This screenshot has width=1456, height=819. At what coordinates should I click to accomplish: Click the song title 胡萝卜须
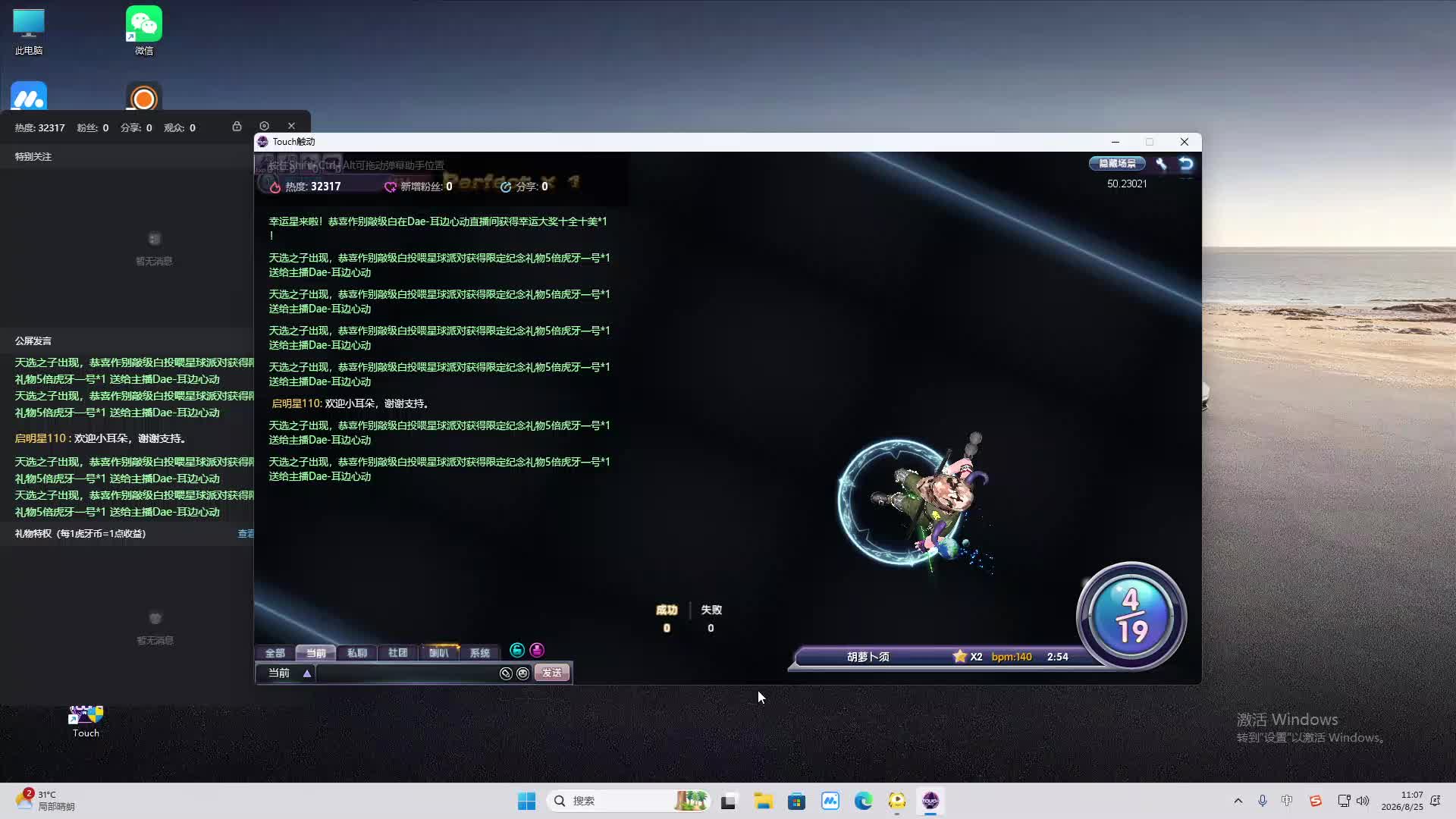(868, 657)
